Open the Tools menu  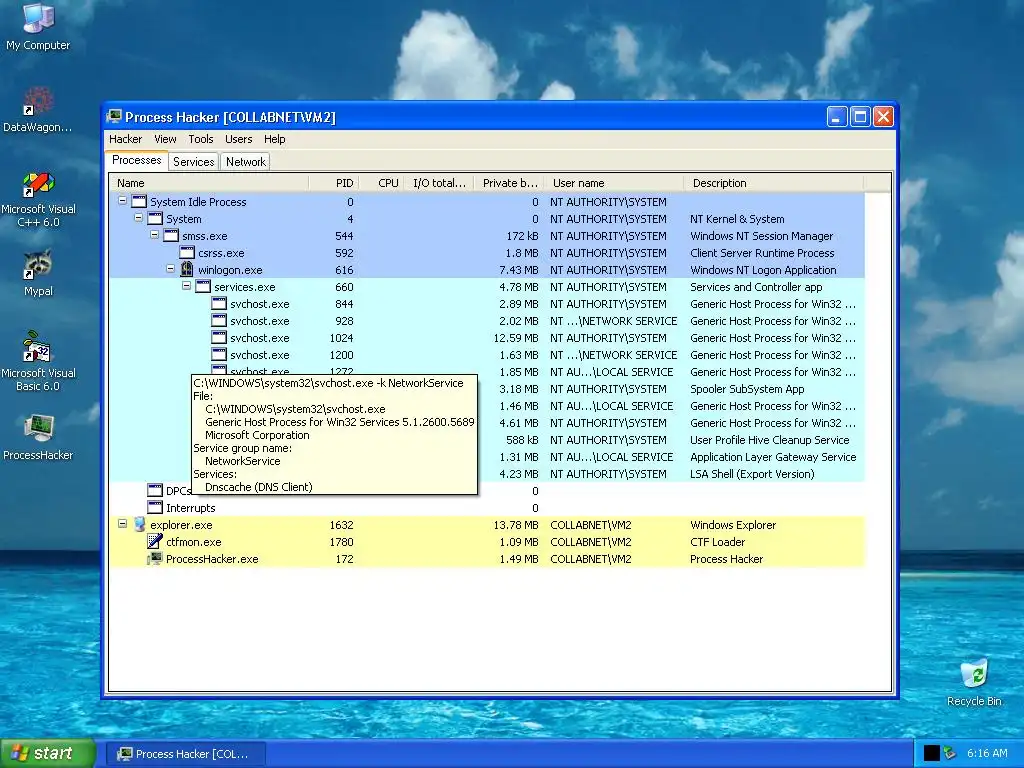tap(201, 139)
